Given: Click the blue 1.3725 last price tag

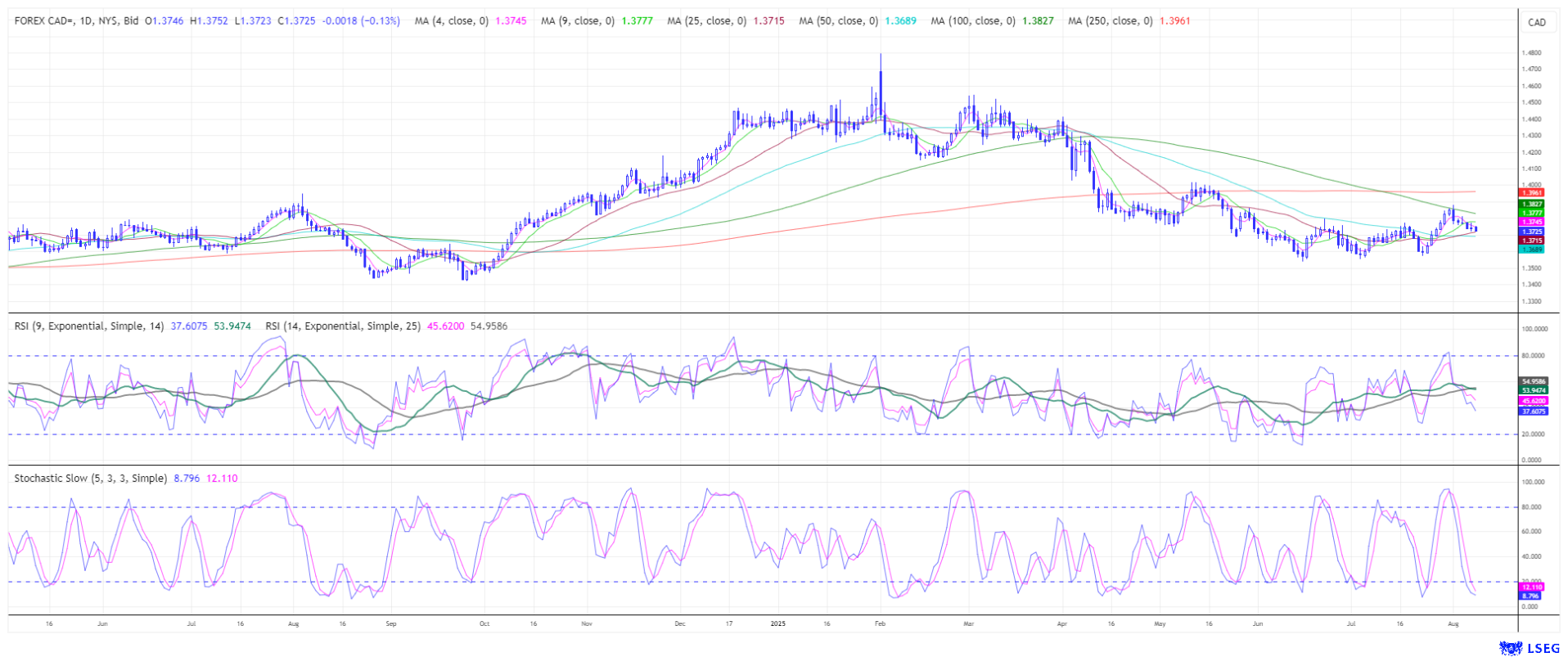Looking at the screenshot, I should coord(1531,232).
